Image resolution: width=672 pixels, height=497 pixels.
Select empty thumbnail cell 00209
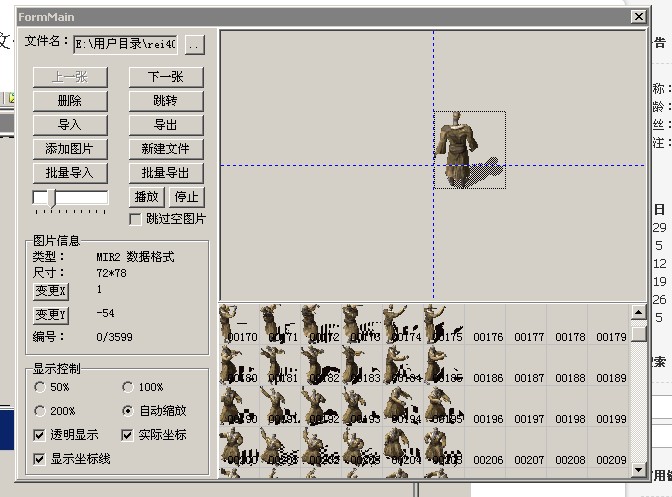coord(608,447)
